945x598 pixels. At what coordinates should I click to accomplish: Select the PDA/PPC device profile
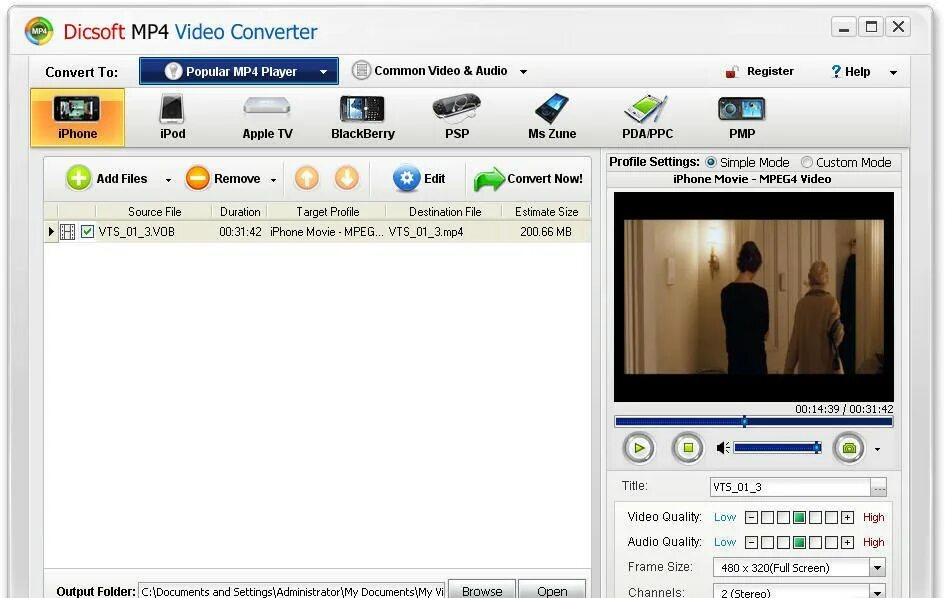(647, 118)
